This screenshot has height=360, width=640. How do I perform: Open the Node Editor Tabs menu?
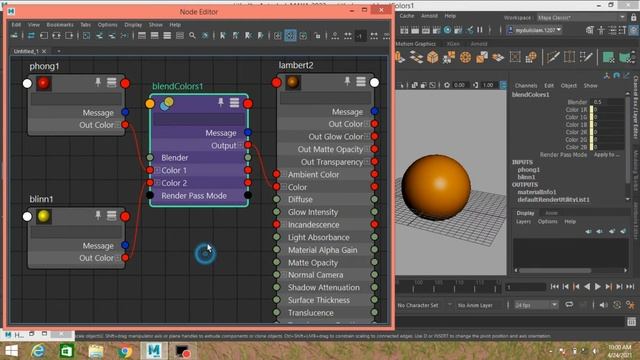point(85,25)
